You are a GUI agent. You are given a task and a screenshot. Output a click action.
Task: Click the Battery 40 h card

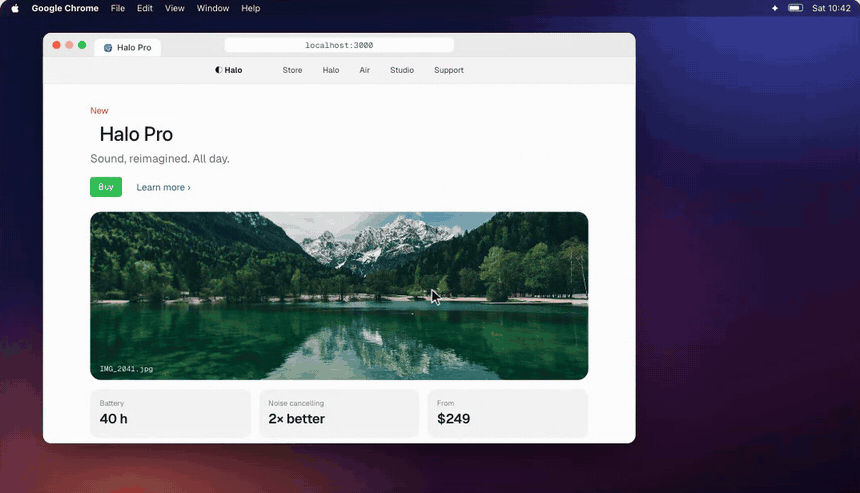coord(170,413)
